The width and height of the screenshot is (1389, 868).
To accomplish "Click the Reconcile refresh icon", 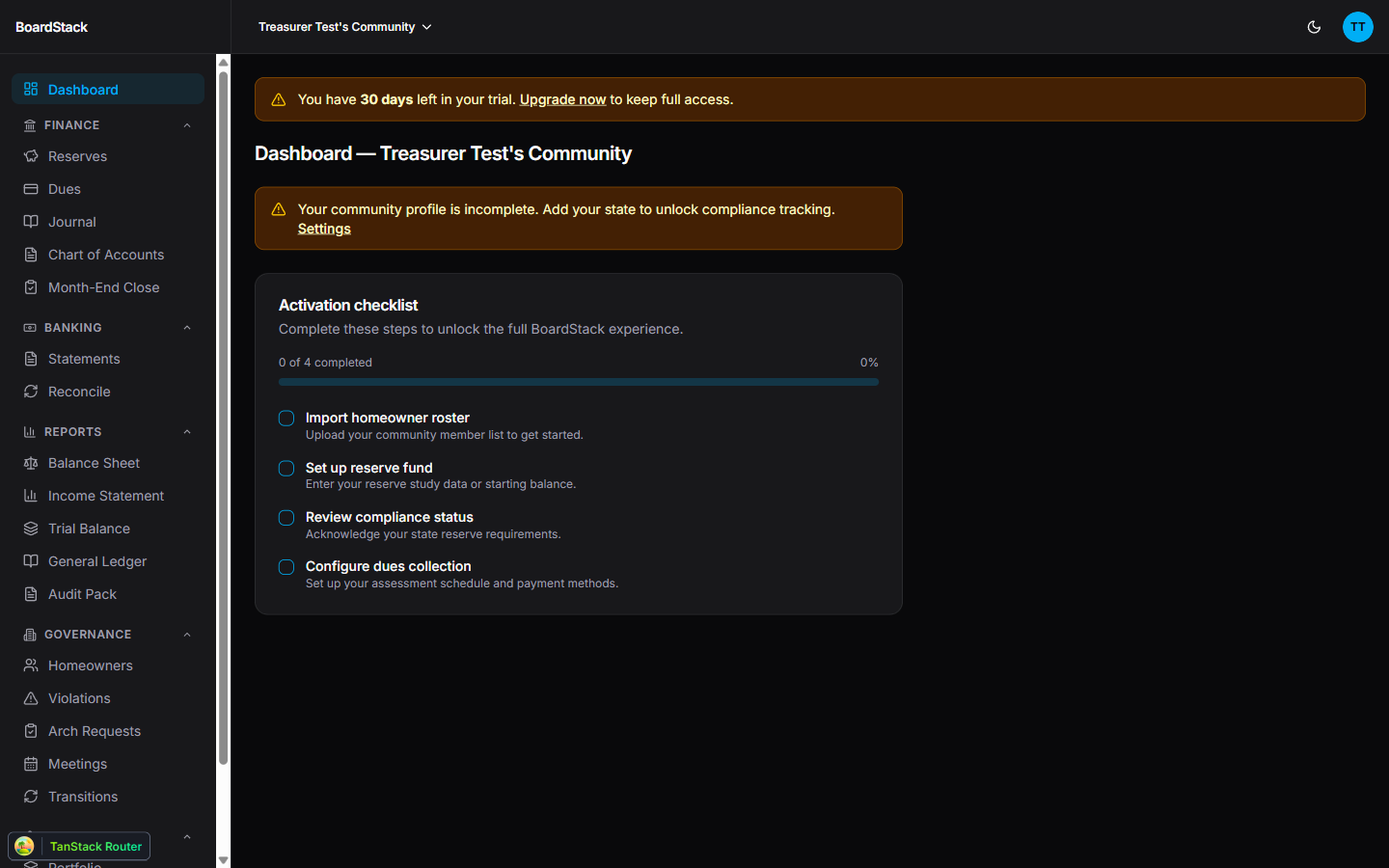I will point(31,392).
